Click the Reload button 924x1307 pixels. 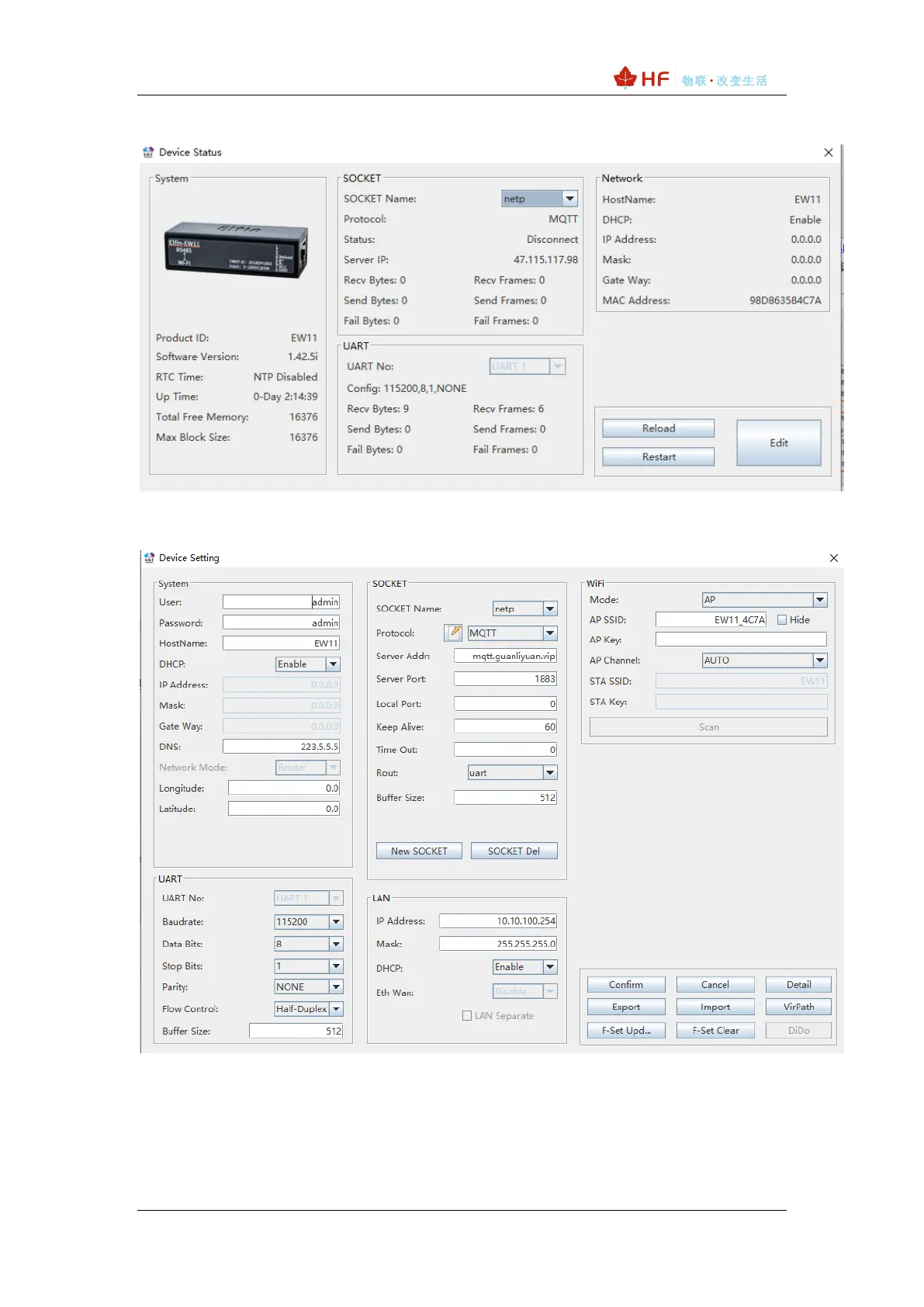[x=659, y=428]
